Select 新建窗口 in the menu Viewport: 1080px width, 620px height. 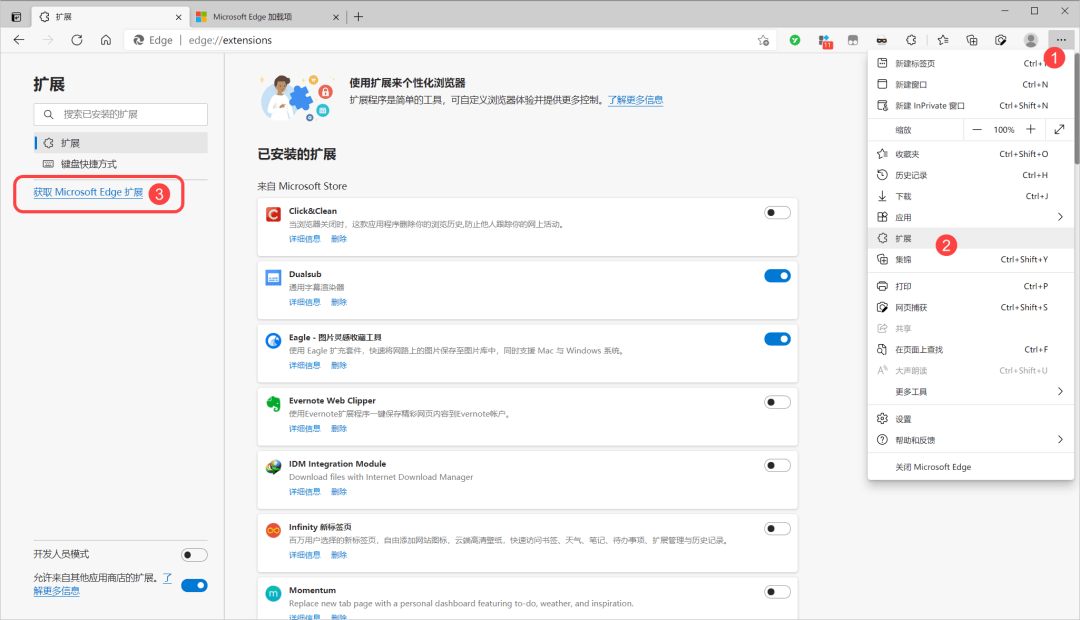coord(970,84)
